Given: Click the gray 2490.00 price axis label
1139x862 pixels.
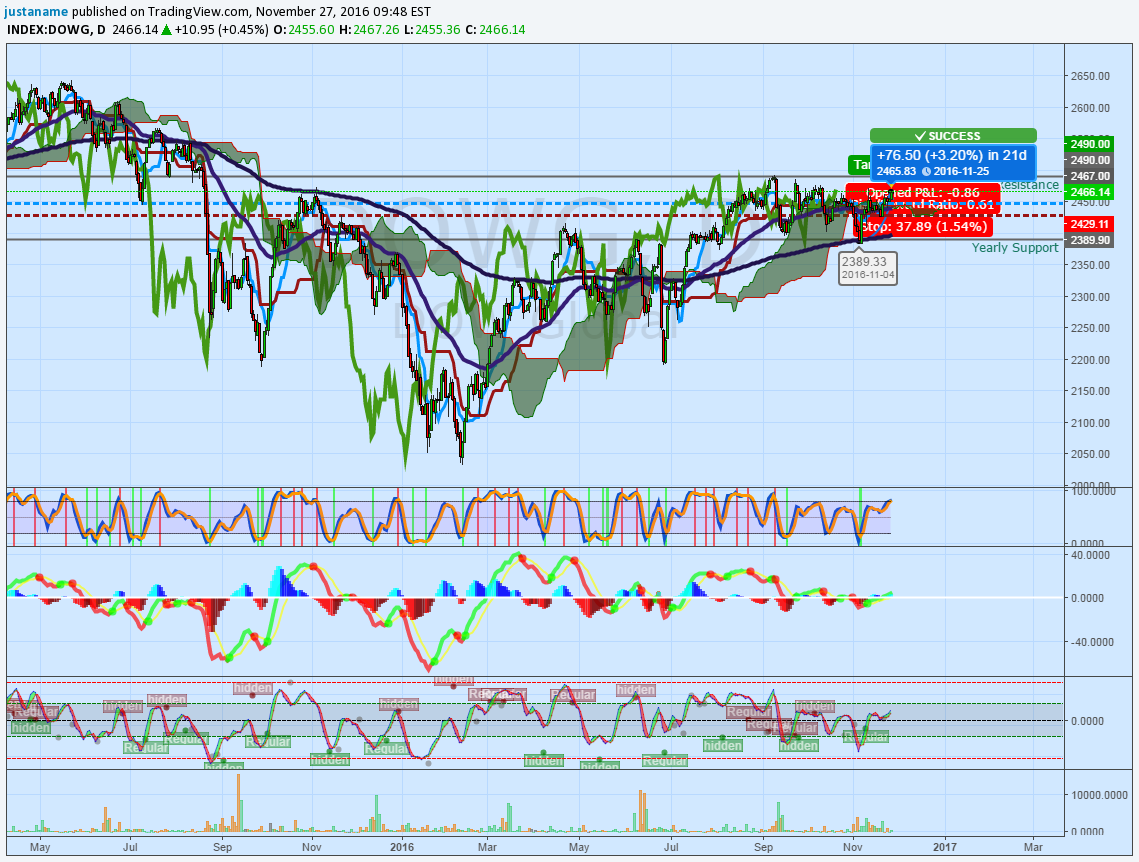Looking at the screenshot, I should (x=1088, y=160).
